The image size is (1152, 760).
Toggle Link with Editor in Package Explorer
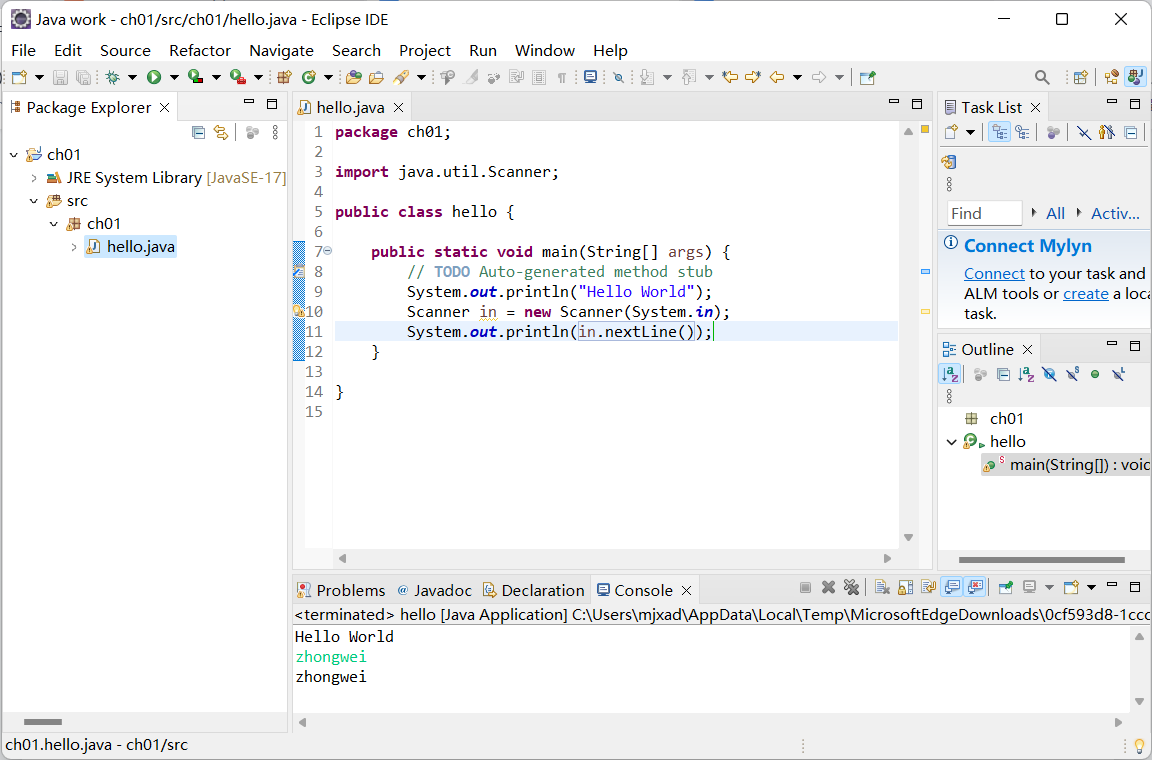(220, 132)
